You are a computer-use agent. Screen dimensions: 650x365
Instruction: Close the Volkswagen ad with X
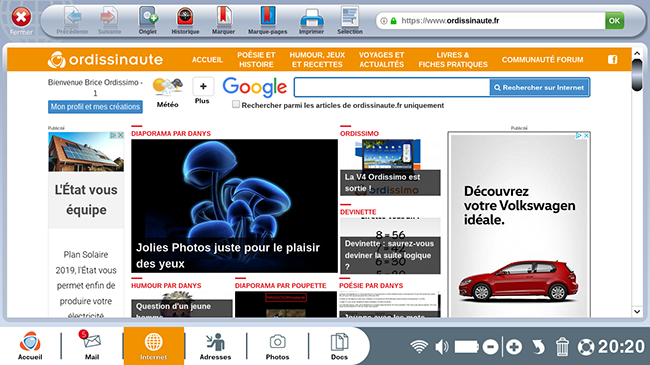[x=586, y=136]
